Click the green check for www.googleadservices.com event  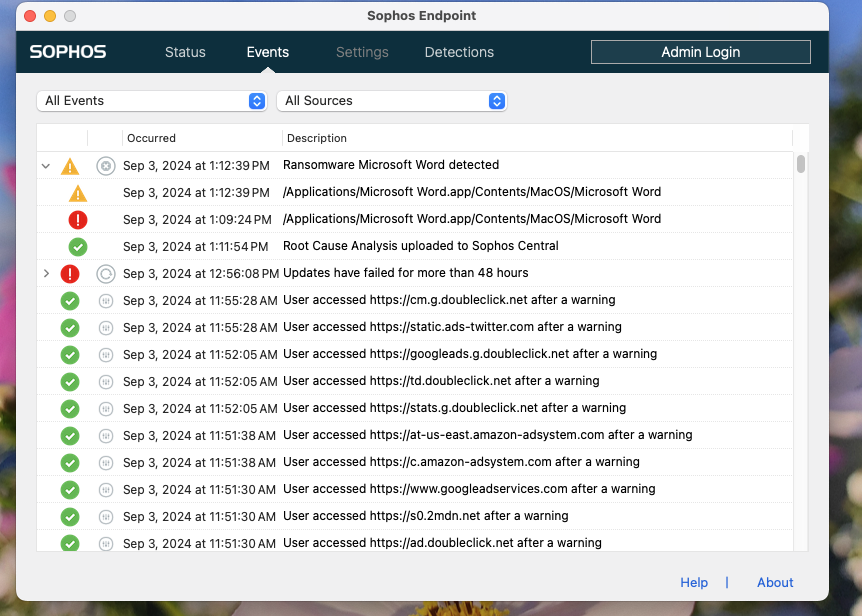tap(70, 490)
